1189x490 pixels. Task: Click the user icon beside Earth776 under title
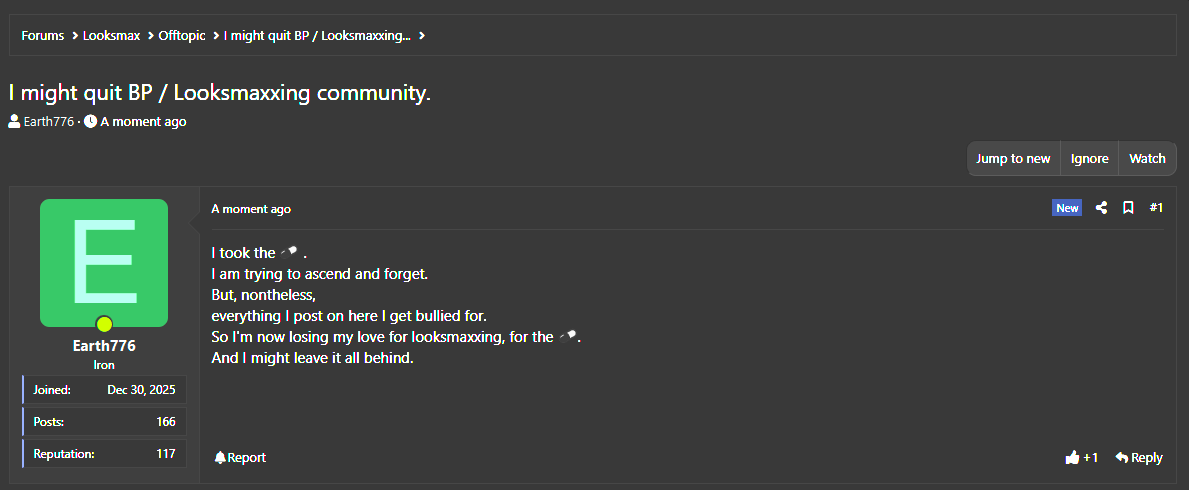(x=14, y=121)
